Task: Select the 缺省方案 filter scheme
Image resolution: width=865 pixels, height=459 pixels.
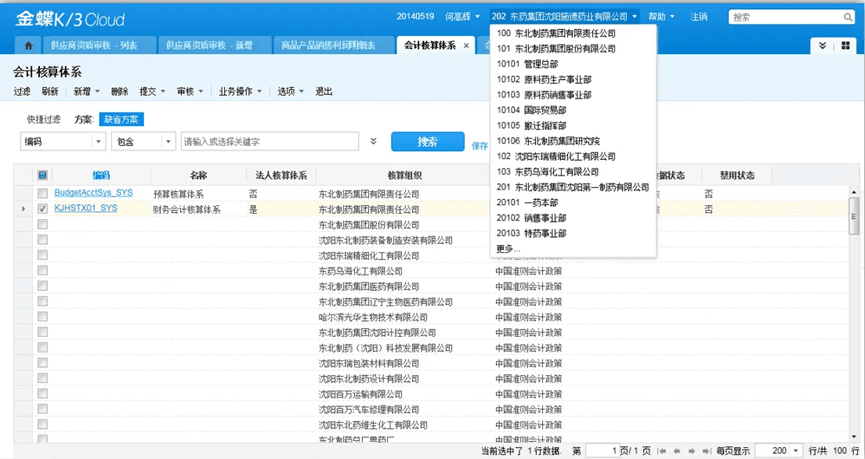Action: (121, 119)
